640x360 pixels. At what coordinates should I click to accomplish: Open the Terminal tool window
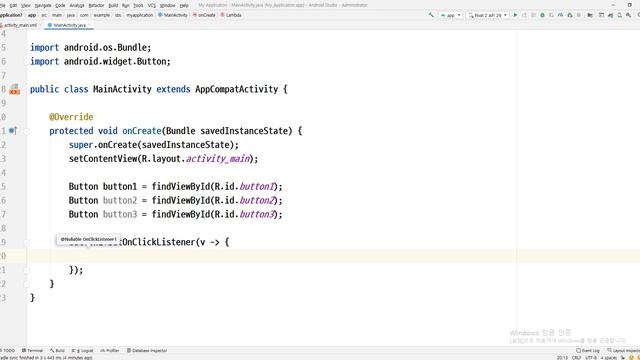coord(32,351)
